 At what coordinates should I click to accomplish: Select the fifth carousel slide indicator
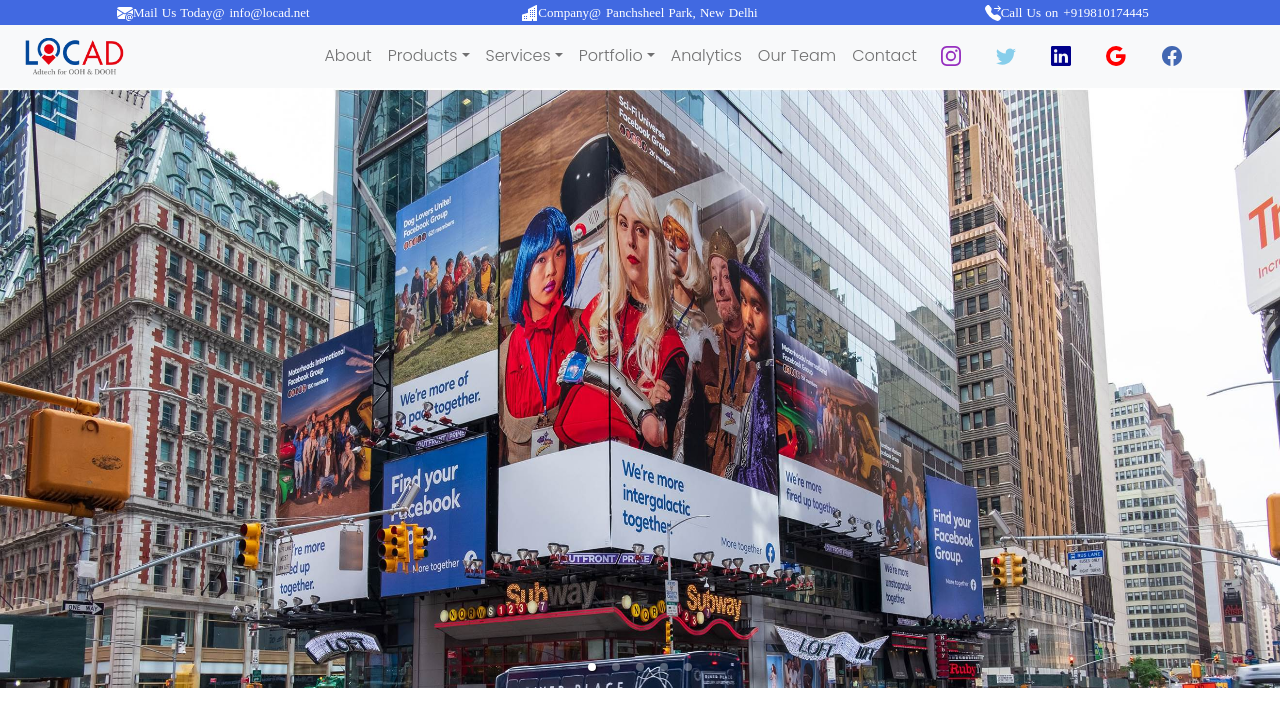pyautogui.click(x=688, y=667)
